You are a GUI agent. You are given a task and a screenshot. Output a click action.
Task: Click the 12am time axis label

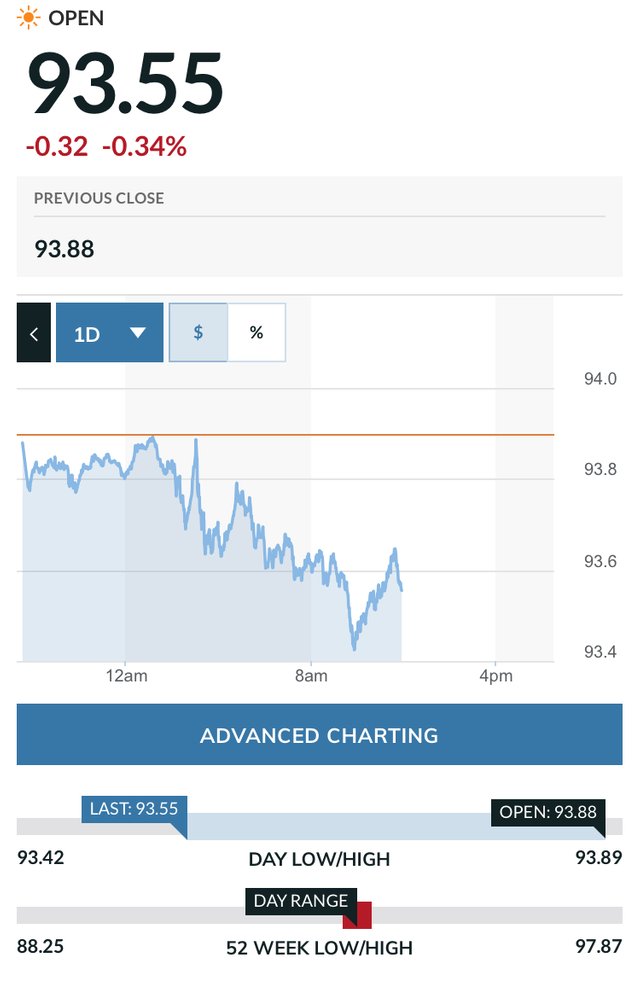pyautogui.click(x=126, y=676)
